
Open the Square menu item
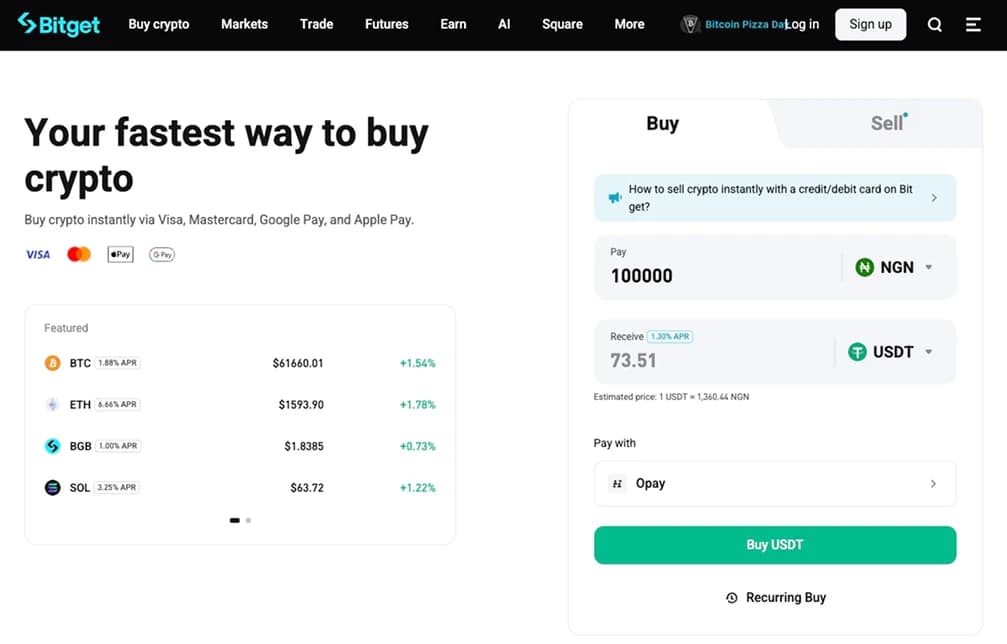(563, 24)
